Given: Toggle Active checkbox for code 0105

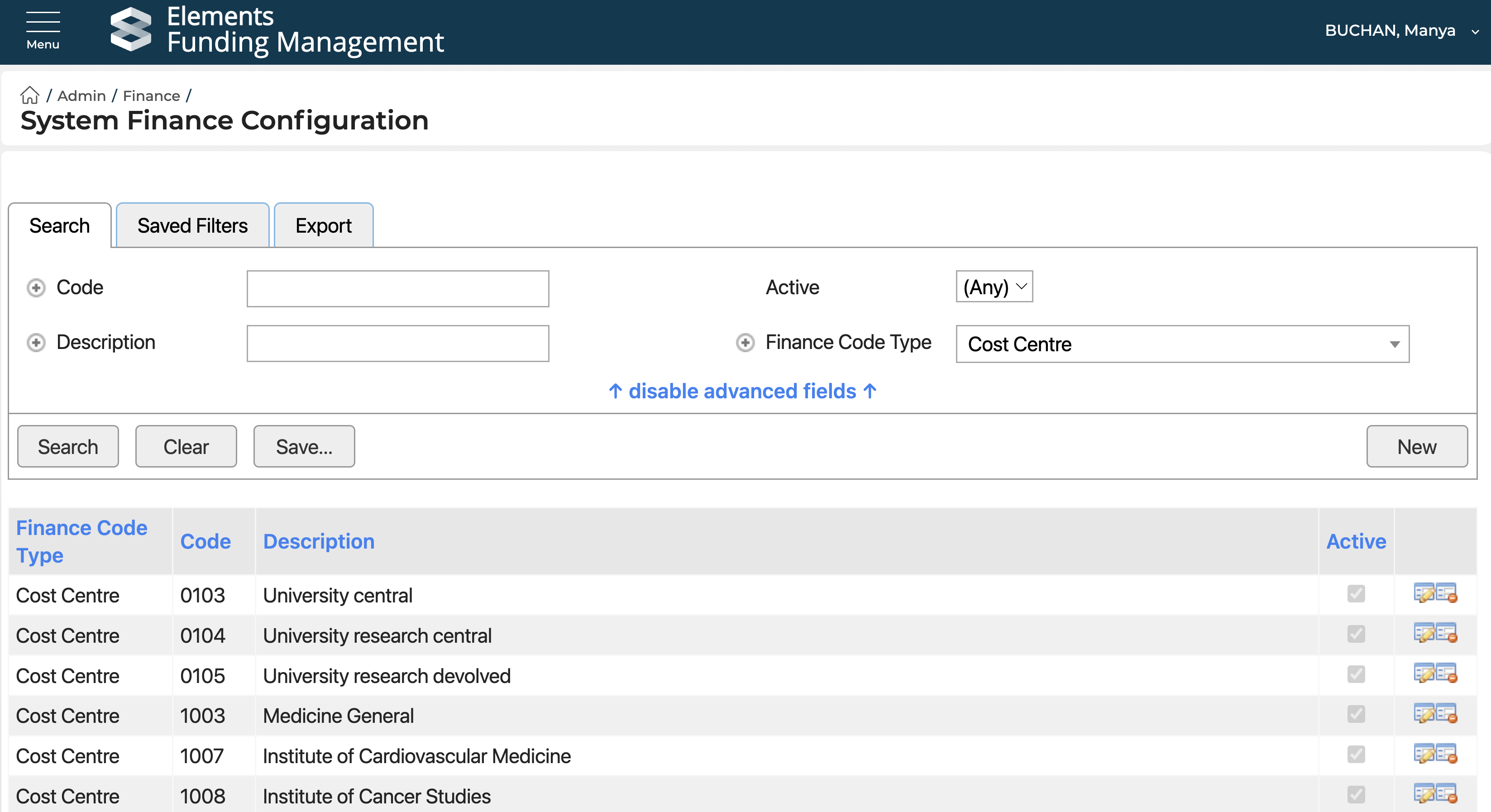Looking at the screenshot, I should [1356, 674].
